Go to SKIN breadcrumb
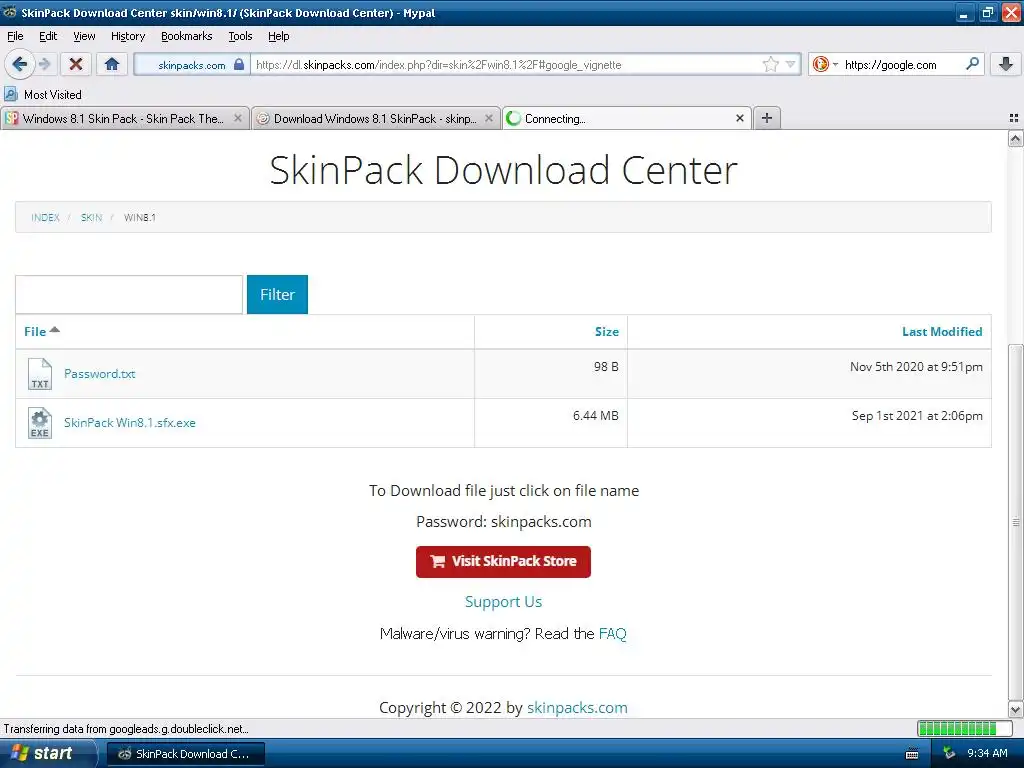The width and height of the screenshot is (1024, 768). click(x=91, y=217)
